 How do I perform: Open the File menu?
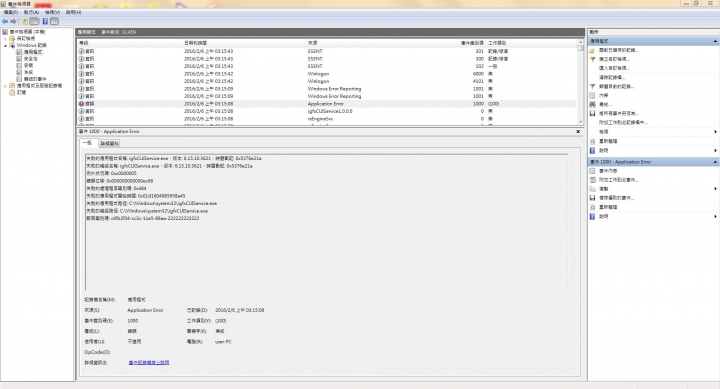click(x=11, y=12)
